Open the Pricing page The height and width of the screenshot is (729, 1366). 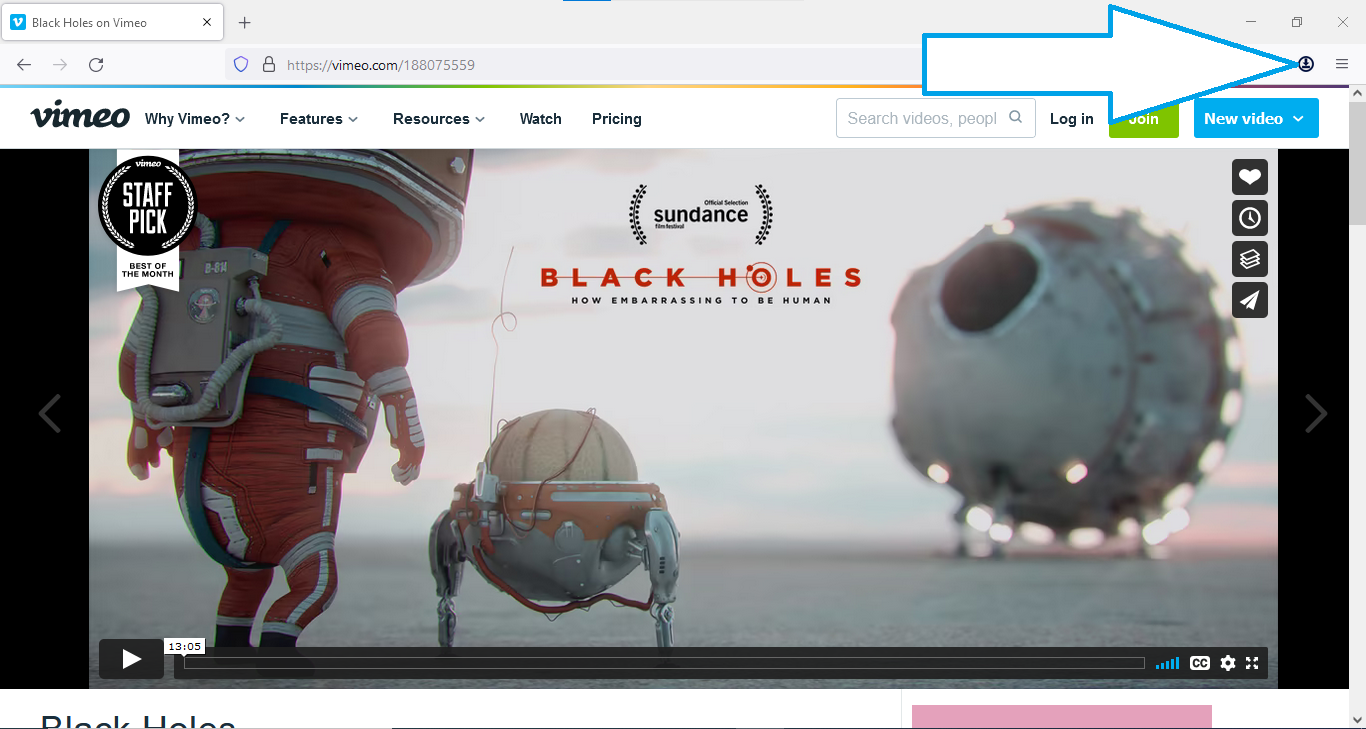click(x=617, y=118)
